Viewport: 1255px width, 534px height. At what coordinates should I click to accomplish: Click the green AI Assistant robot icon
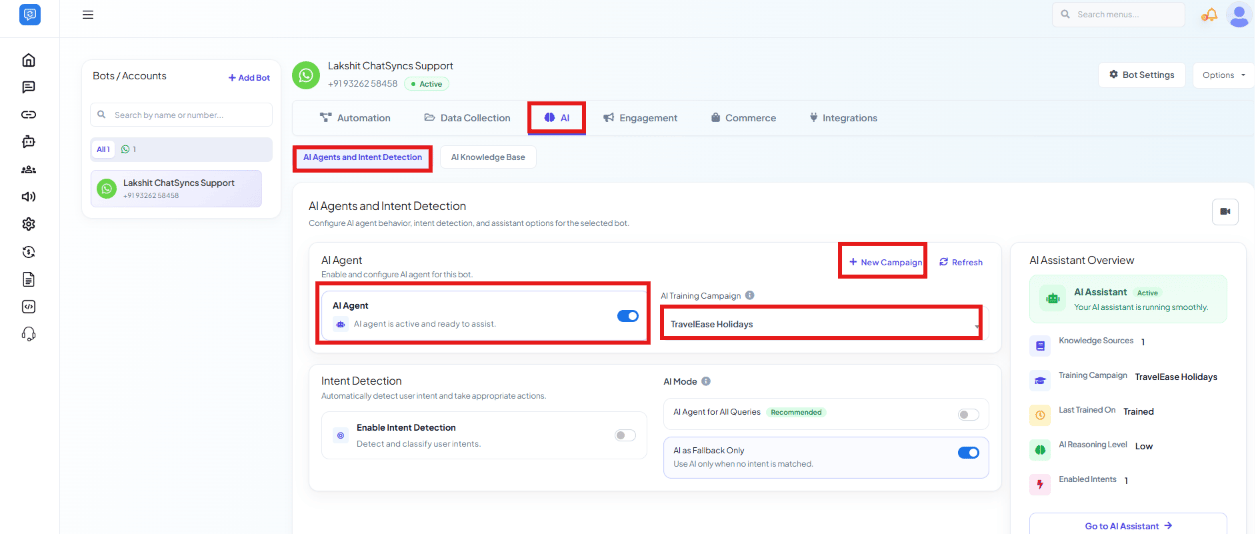pos(1052,298)
